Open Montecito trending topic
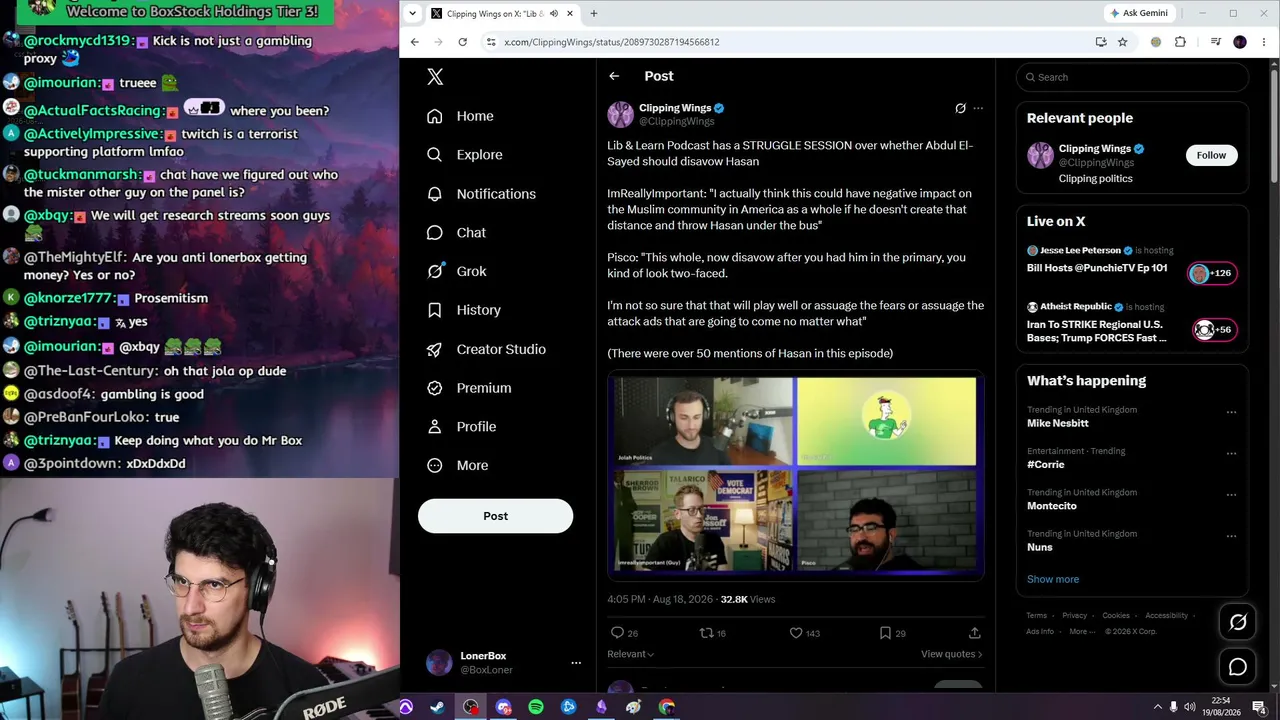The height and width of the screenshot is (720, 1280). coord(1051,506)
